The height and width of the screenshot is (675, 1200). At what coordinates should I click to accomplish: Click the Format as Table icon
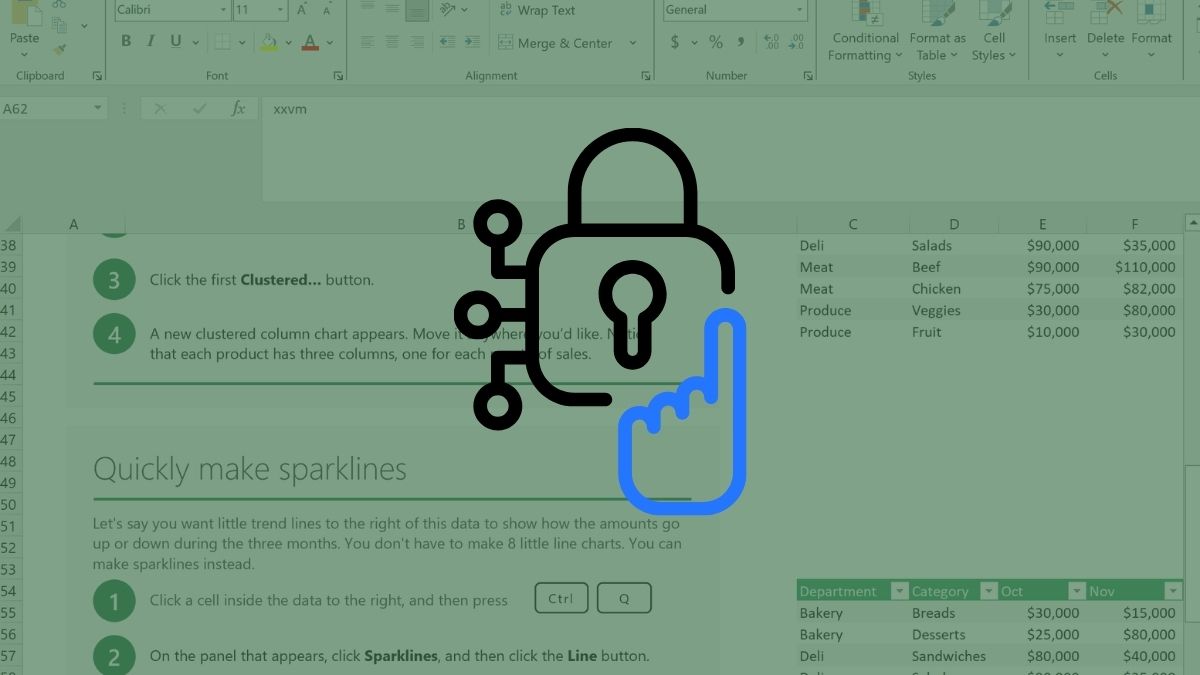[937, 30]
